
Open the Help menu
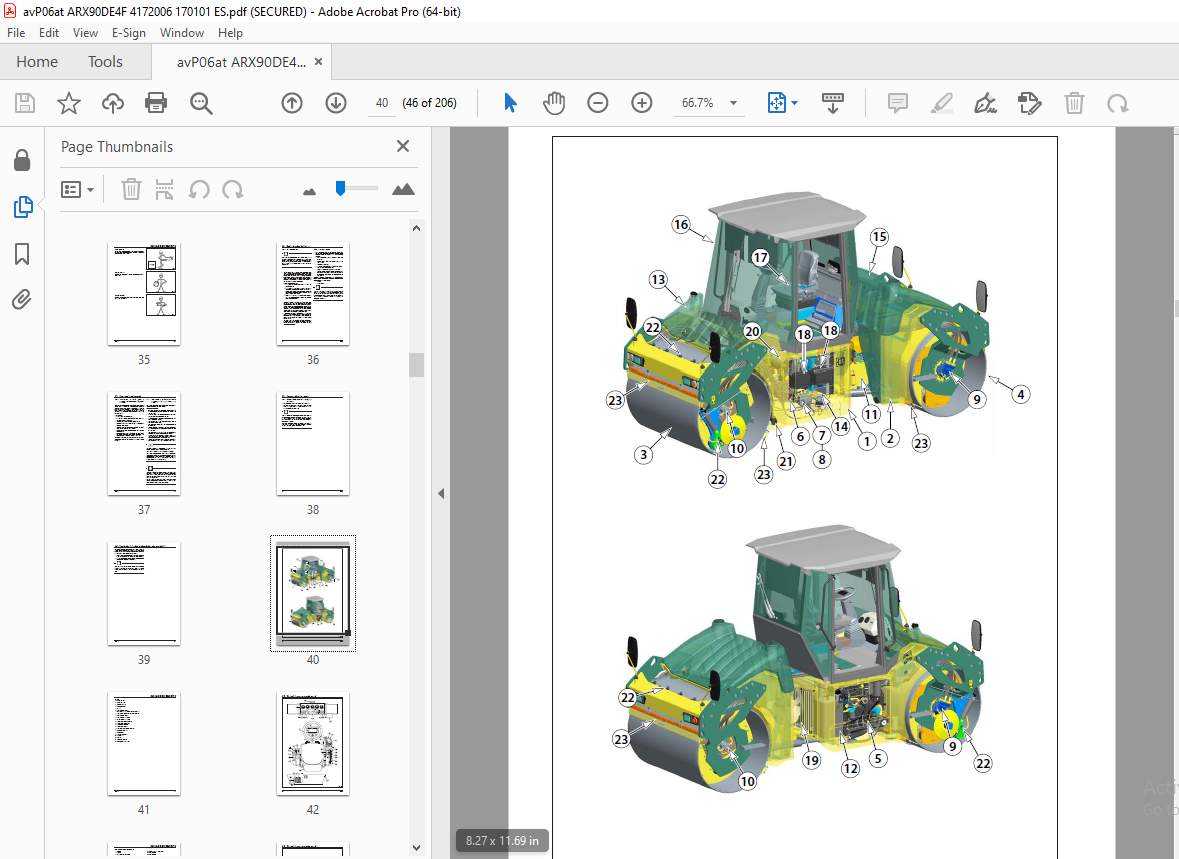(230, 33)
